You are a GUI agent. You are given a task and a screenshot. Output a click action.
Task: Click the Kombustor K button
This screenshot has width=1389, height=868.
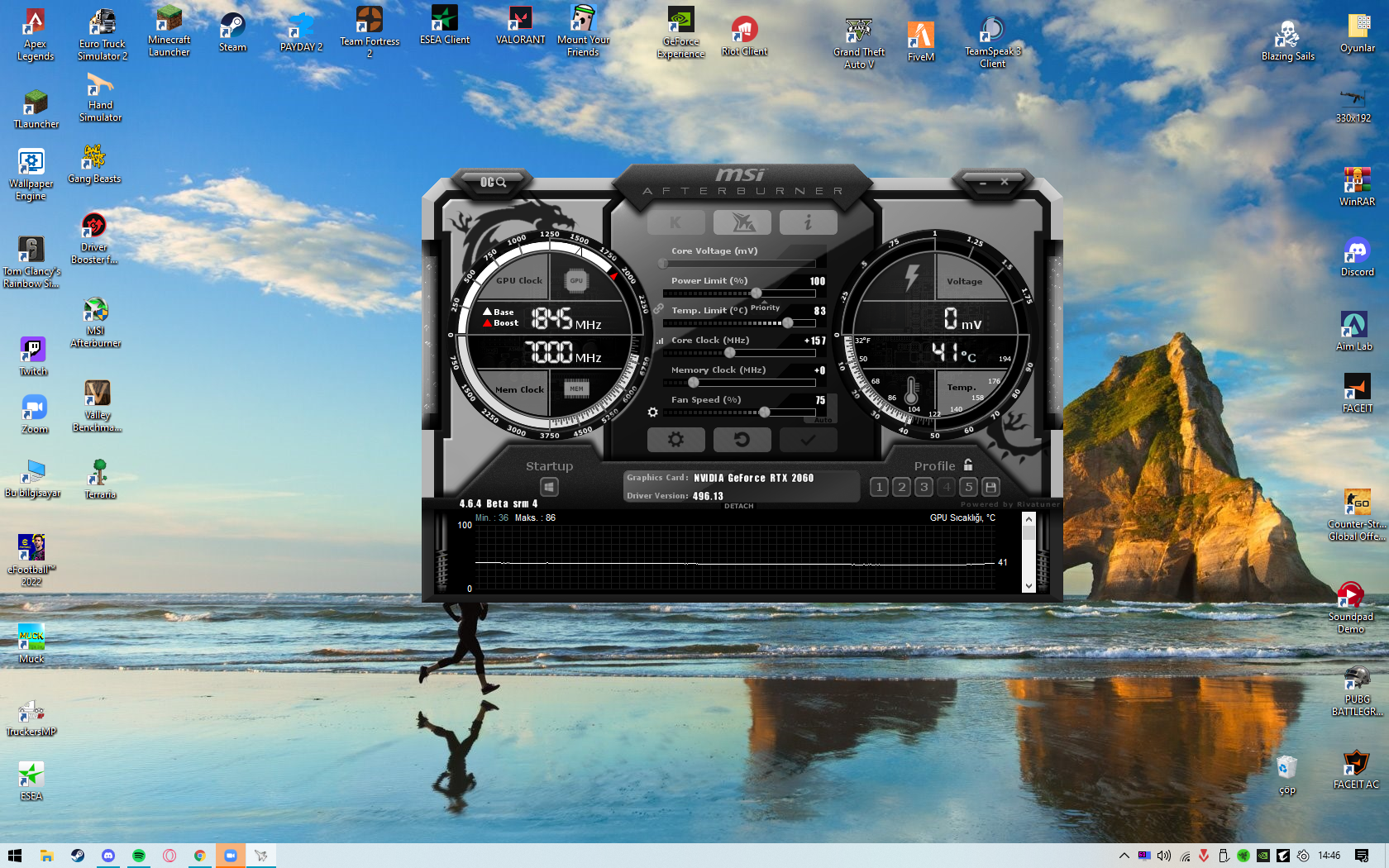tap(675, 222)
